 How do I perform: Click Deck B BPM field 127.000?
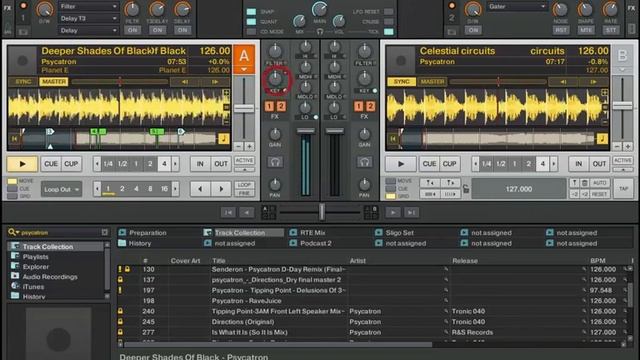coord(519,189)
